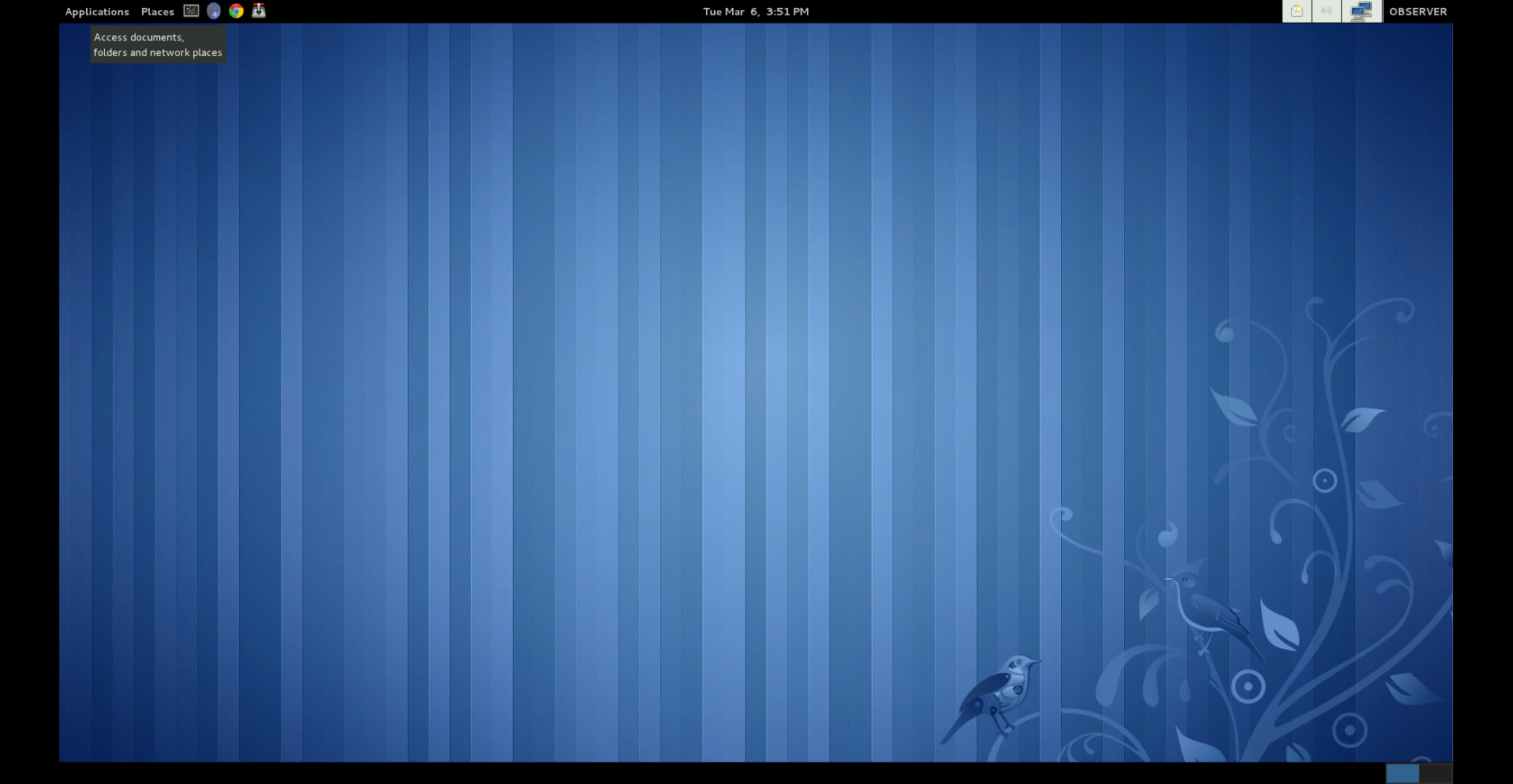Open the network connections tray icon
Screen dimensions: 1513x784
(x=1362, y=11)
